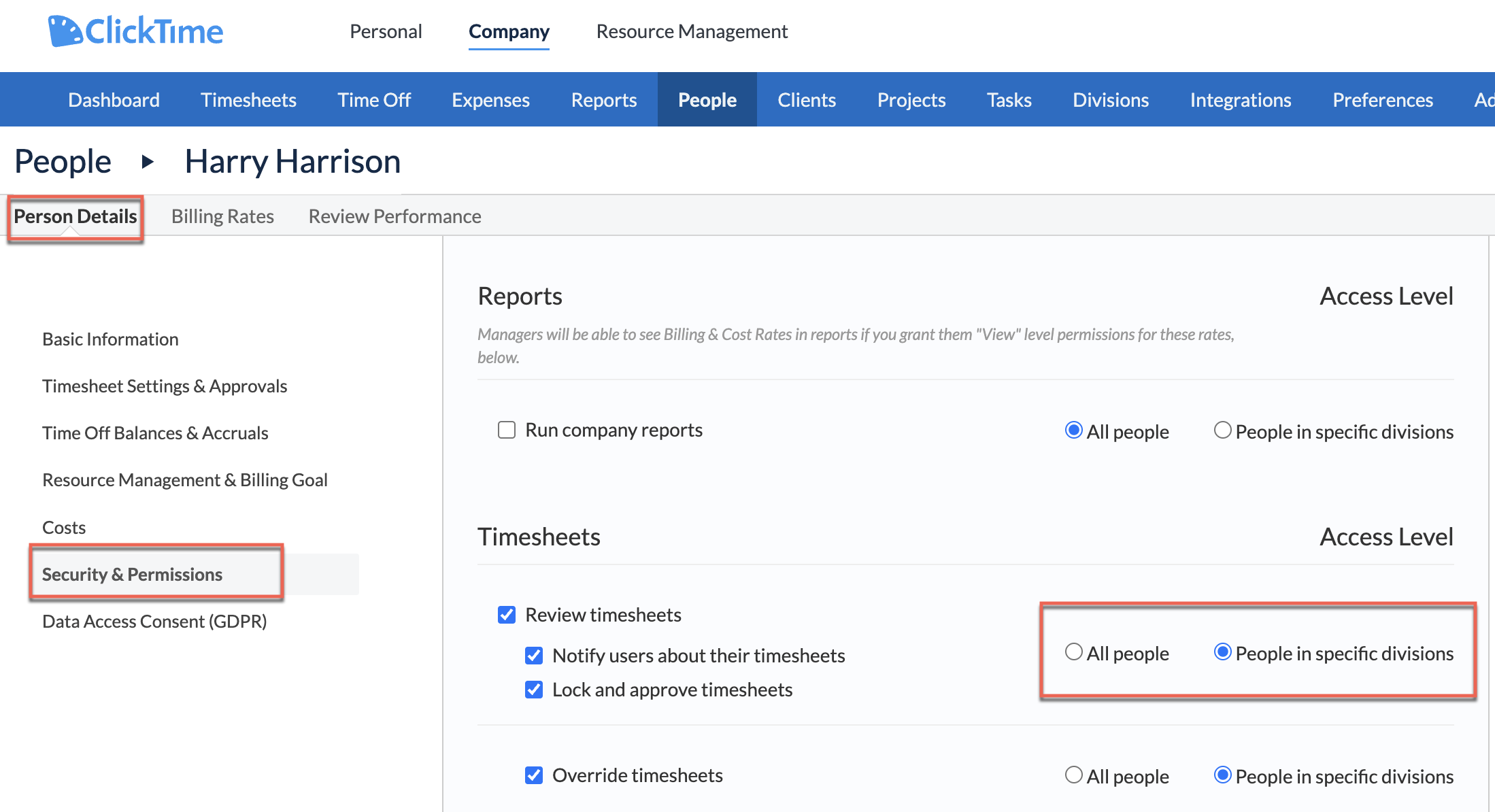The height and width of the screenshot is (812, 1495).
Task: Click the Timesheets section heading
Action: pyautogui.click(x=539, y=537)
